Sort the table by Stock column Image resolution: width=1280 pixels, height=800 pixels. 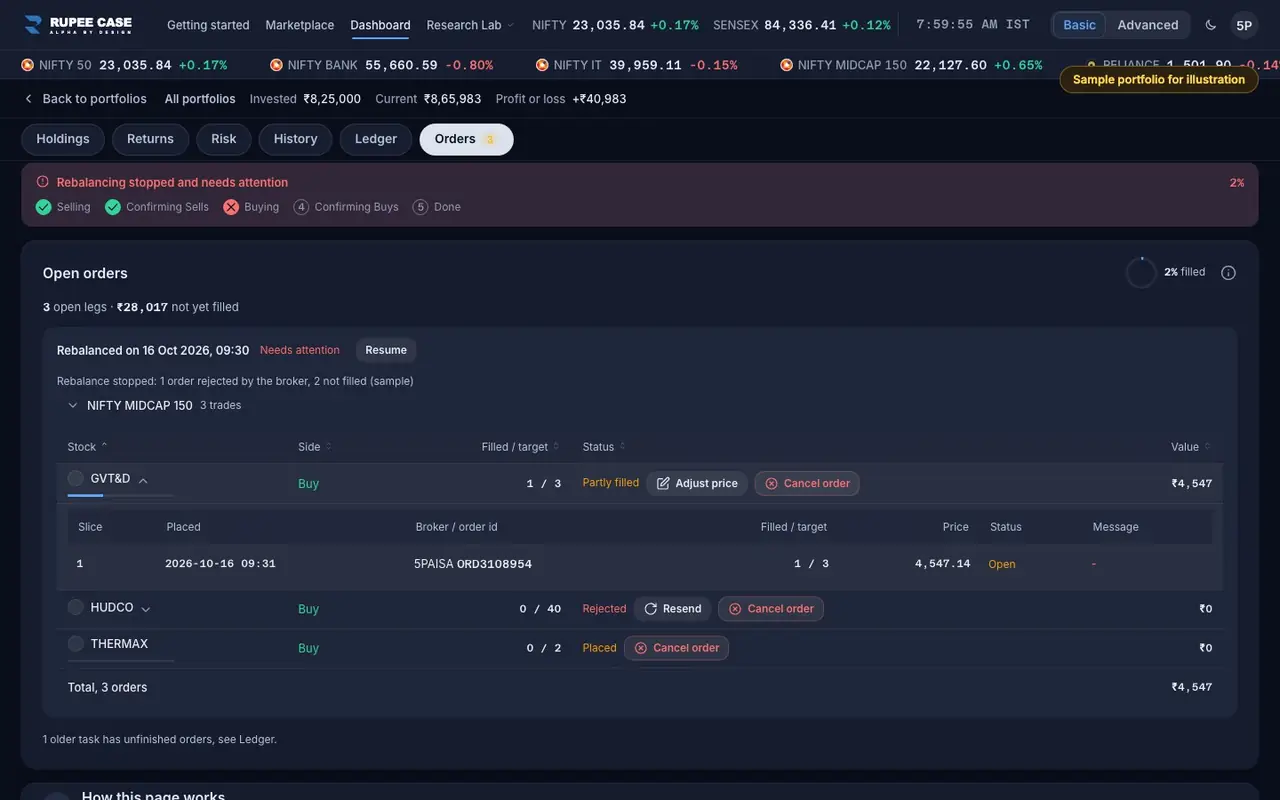(x=87, y=447)
